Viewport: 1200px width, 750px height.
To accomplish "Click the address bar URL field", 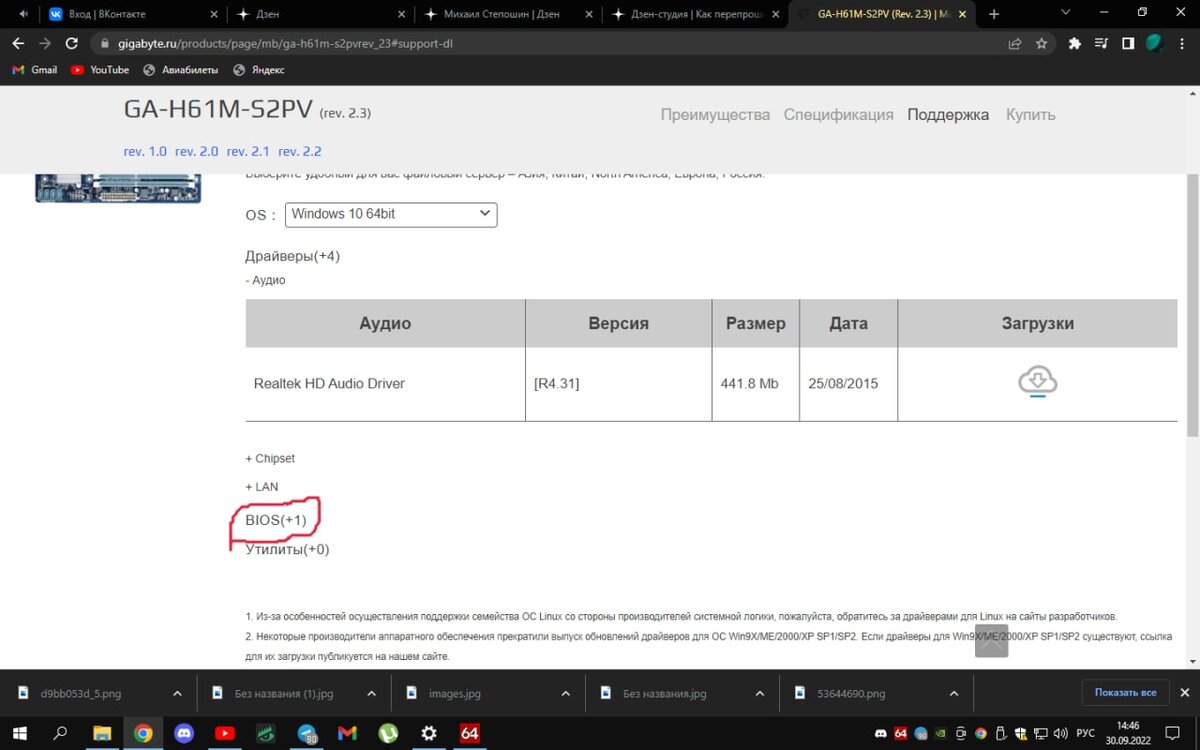I will 550,44.
